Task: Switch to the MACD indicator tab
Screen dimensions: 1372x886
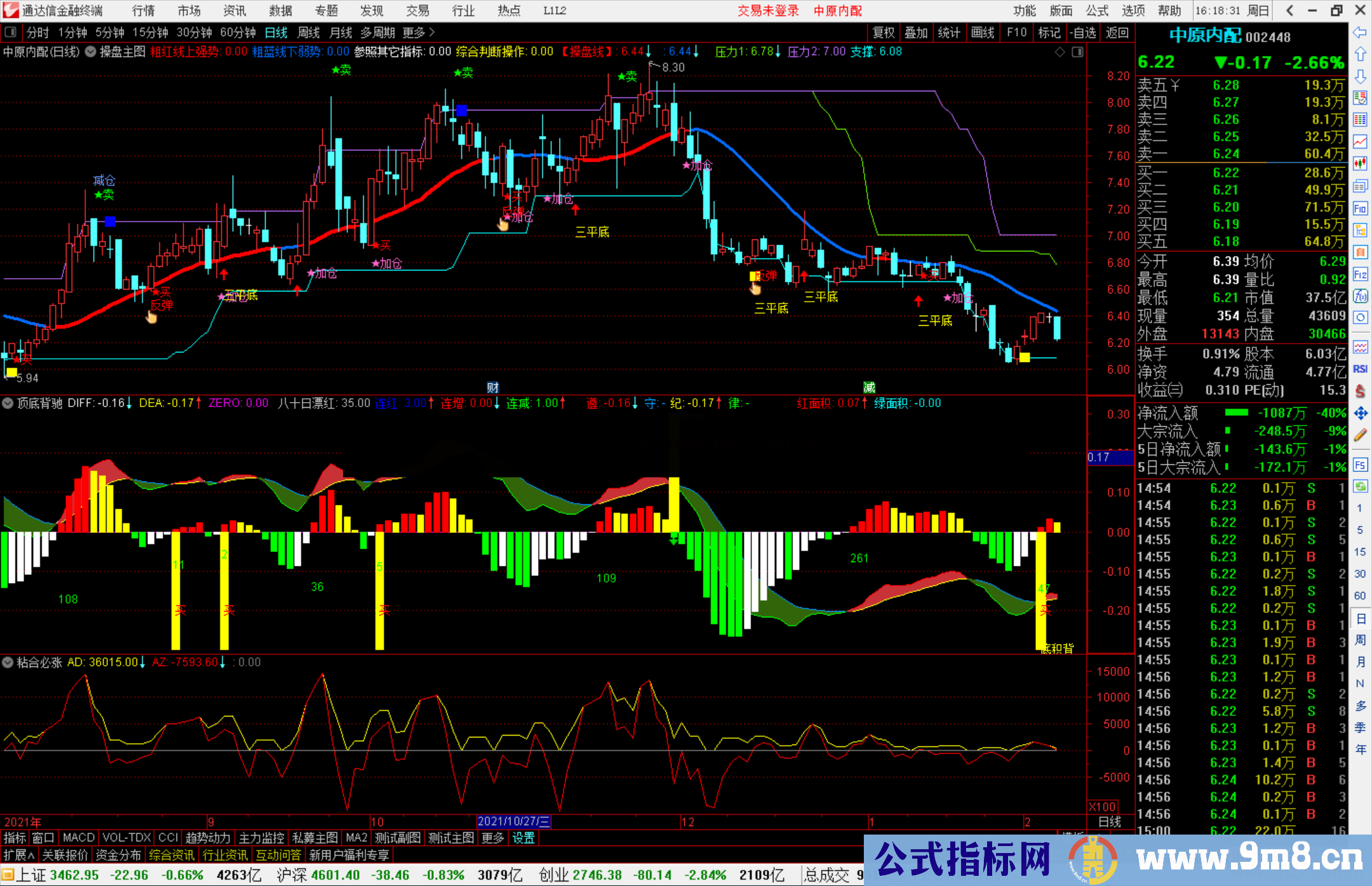Action: click(x=79, y=838)
